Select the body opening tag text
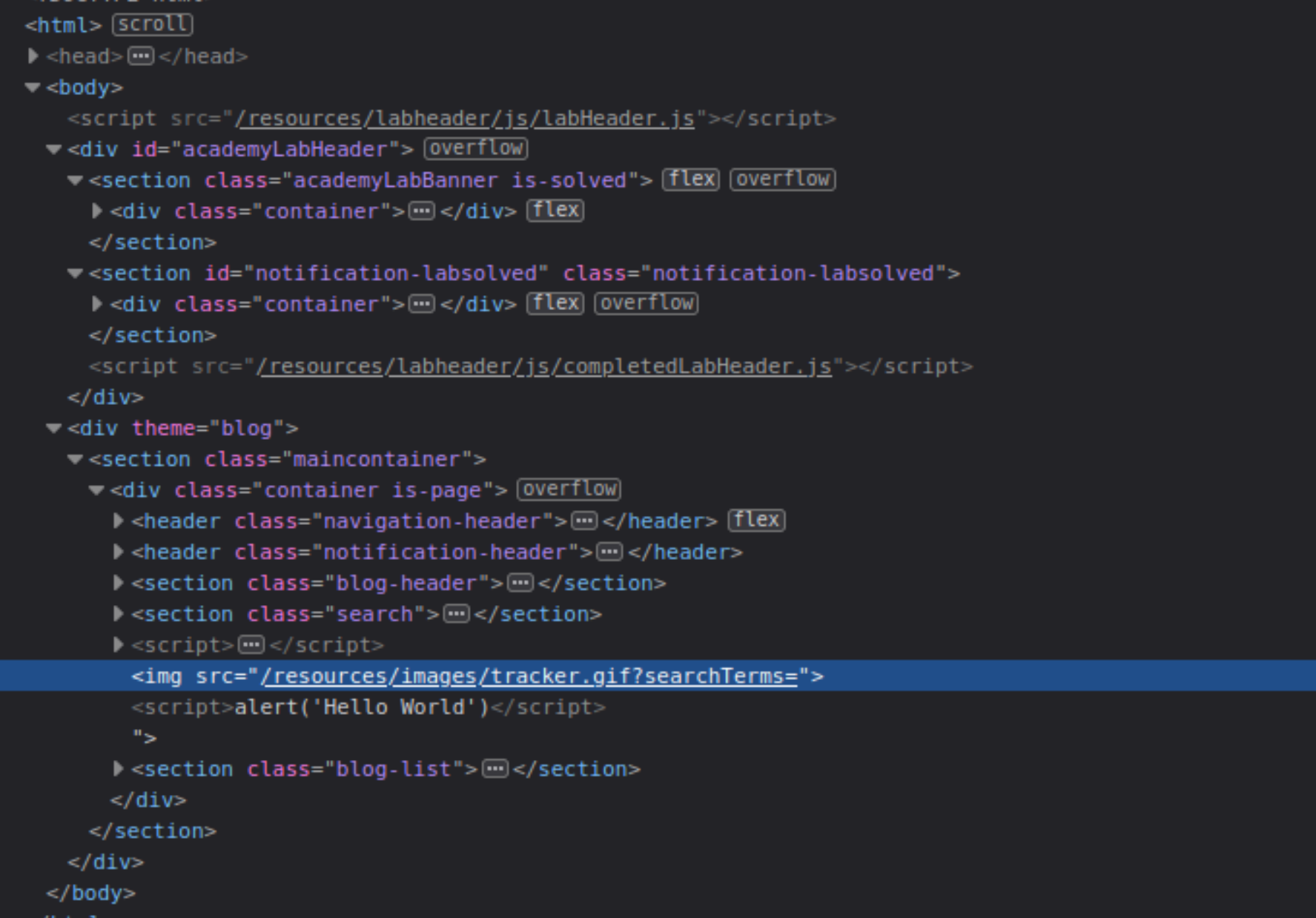 click(x=85, y=87)
